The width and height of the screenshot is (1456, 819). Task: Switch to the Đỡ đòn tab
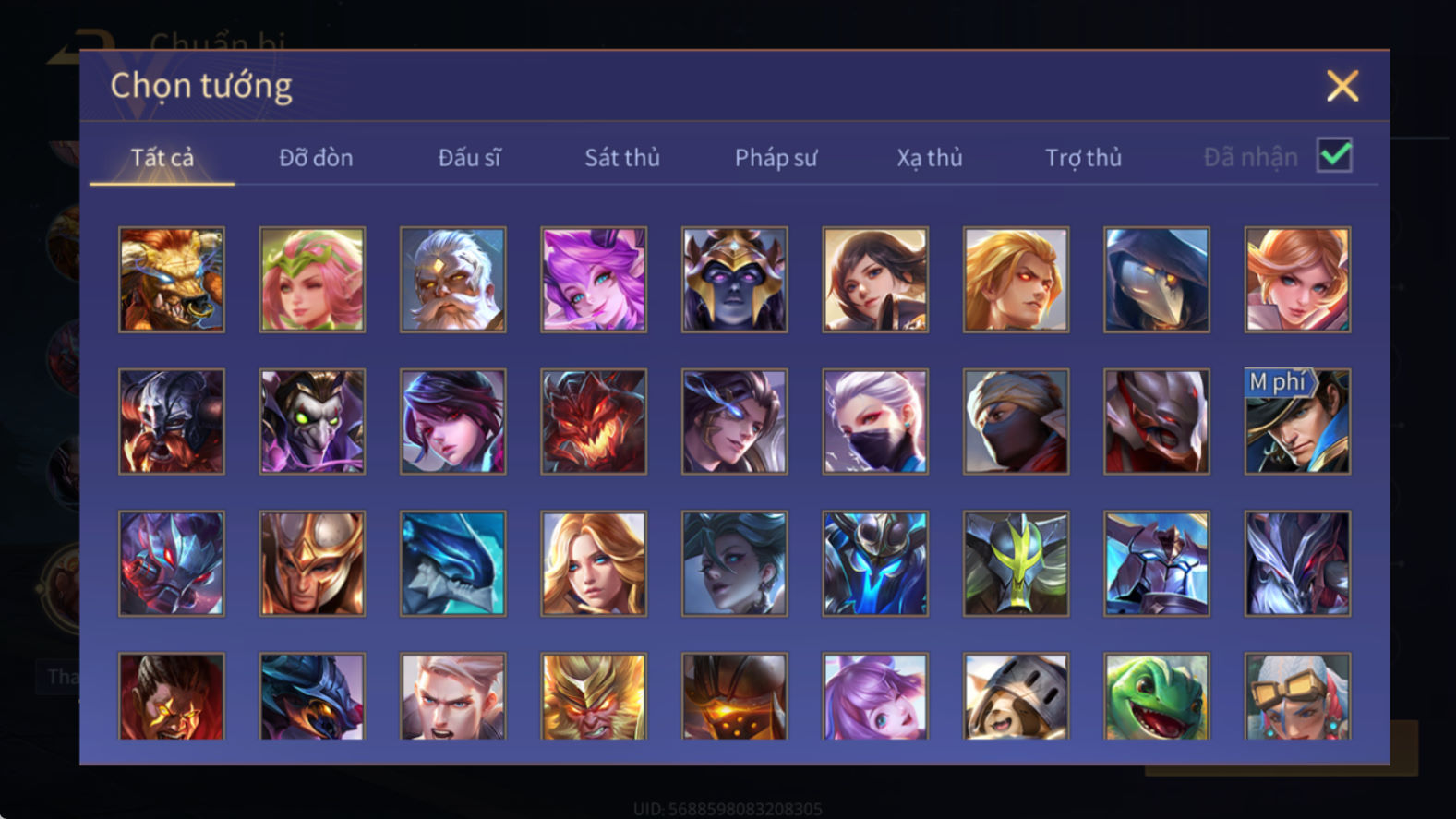[316, 158]
